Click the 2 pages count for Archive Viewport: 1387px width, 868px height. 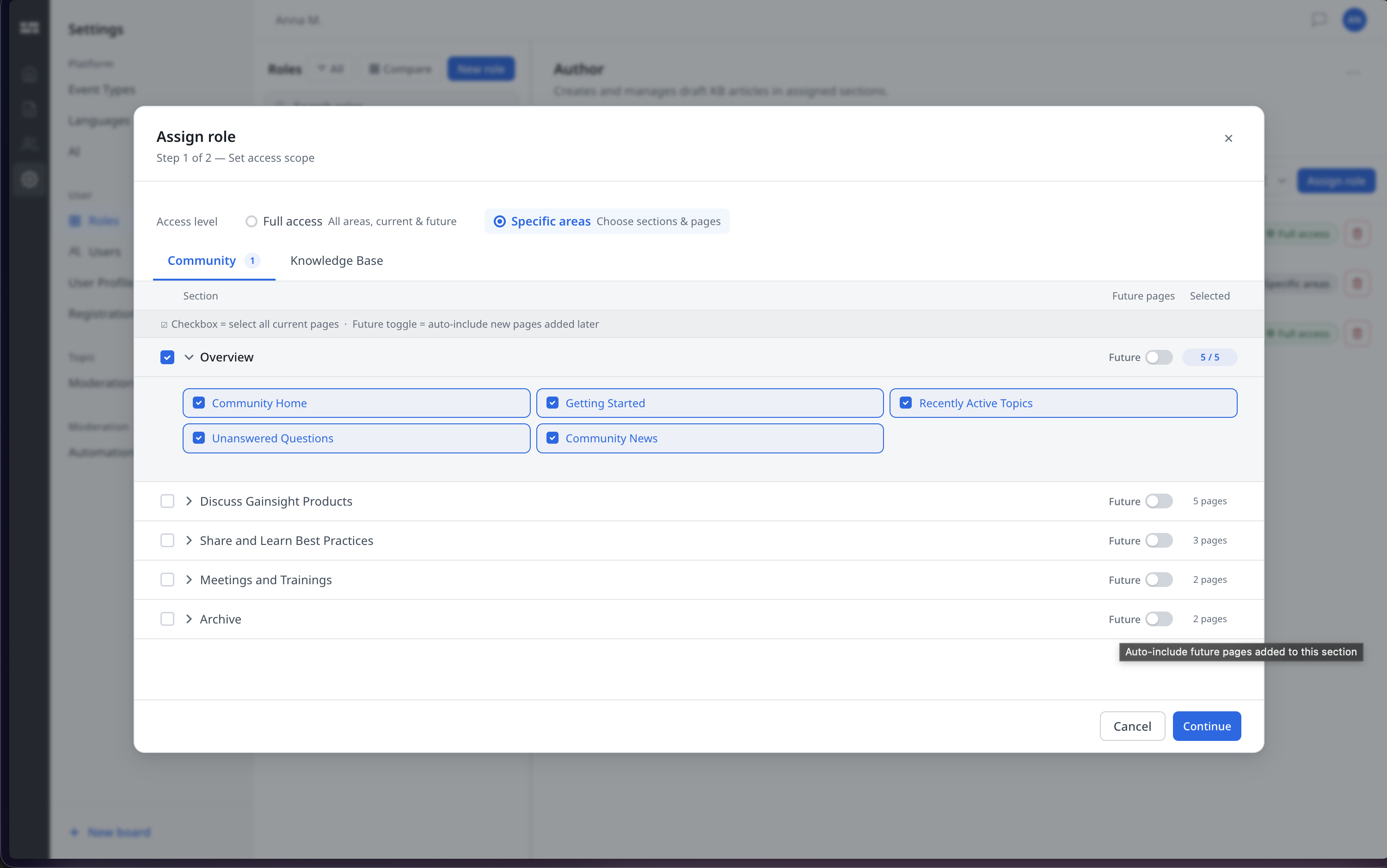[x=1209, y=619]
